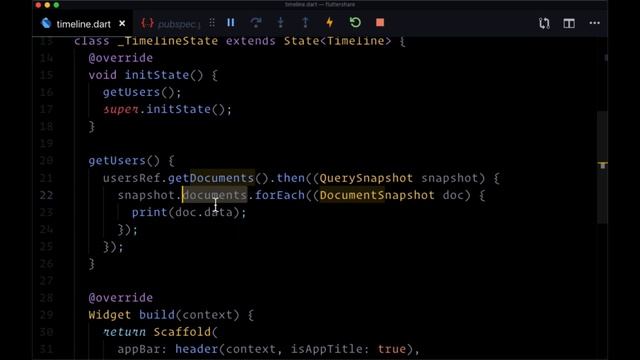
Task: Click print statement on line 23
Action: click(189, 212)
